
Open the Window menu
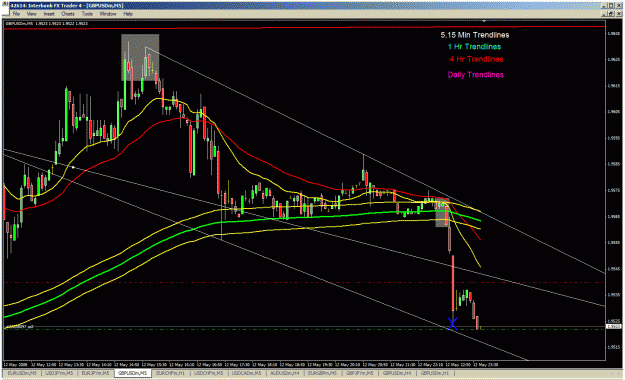pyautogui.click(x=108, y=14)
